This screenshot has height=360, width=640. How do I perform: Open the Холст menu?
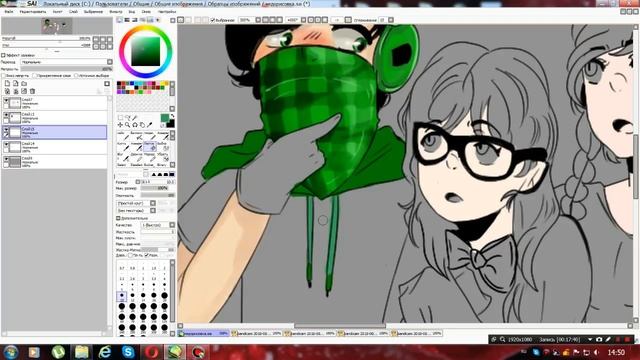click(x=58, y=12)
